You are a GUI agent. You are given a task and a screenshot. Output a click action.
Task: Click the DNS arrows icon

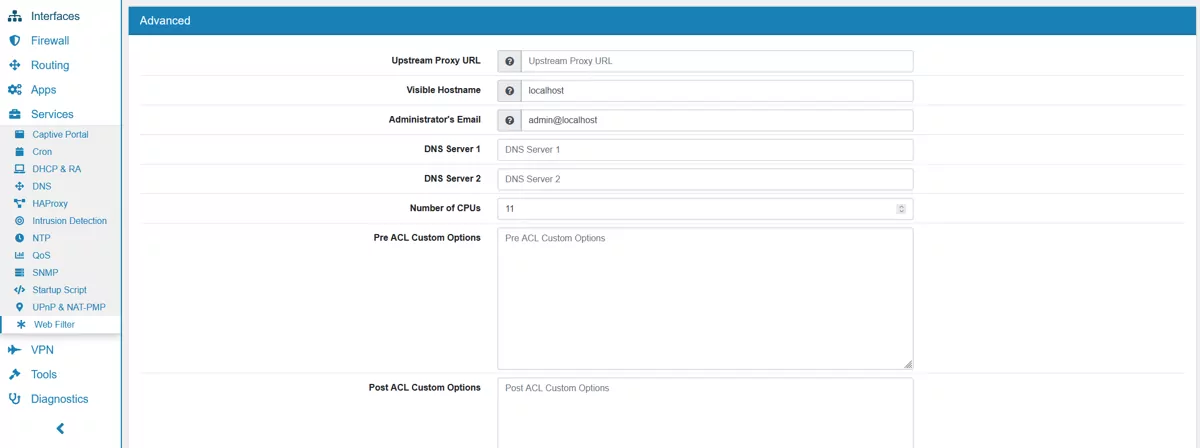point(20,186)
